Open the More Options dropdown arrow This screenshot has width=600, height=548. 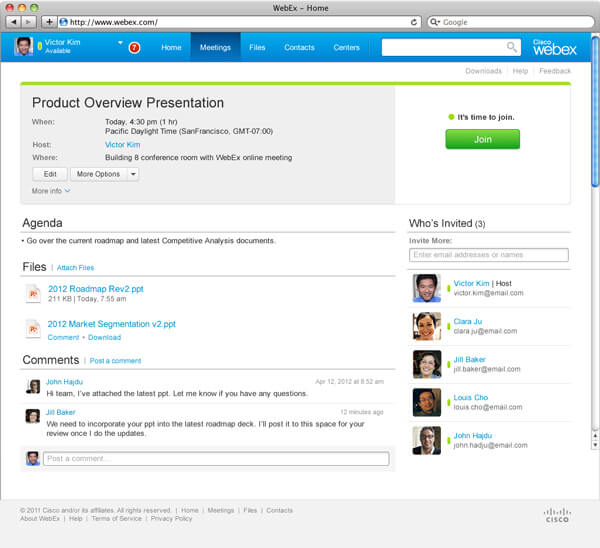133,174
